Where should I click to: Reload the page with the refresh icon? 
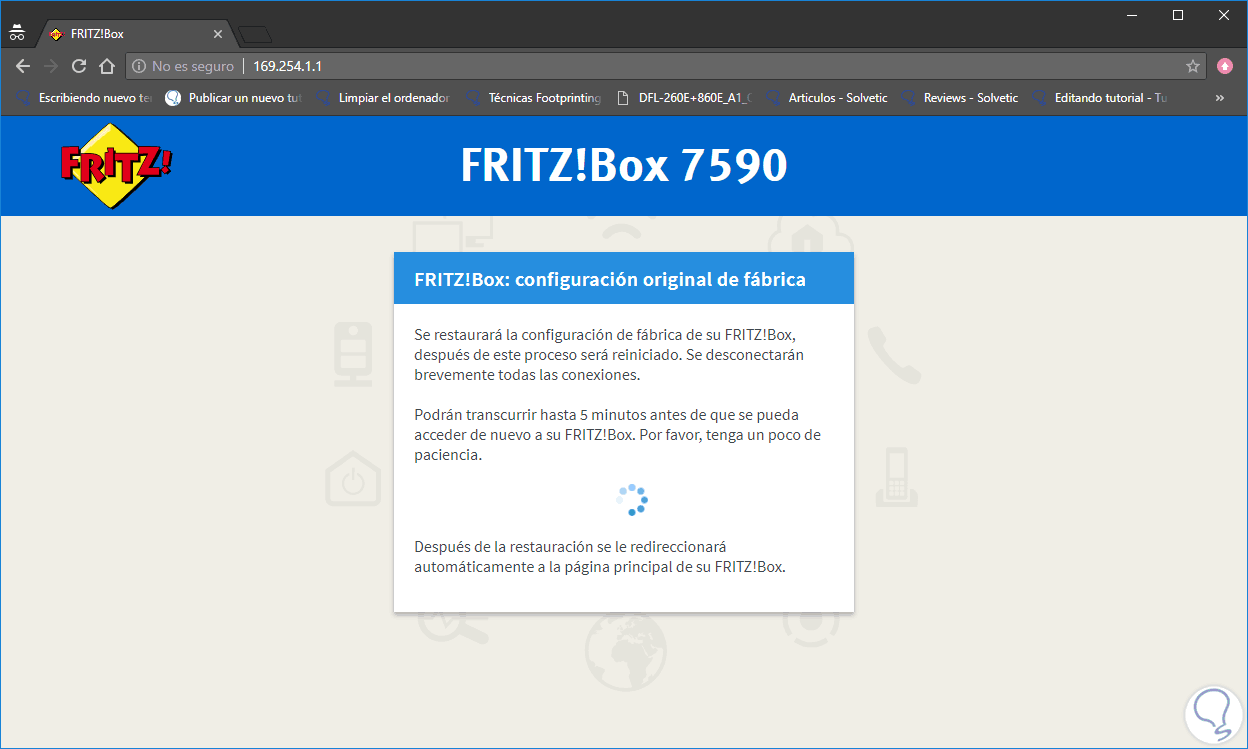pos(79,66)
